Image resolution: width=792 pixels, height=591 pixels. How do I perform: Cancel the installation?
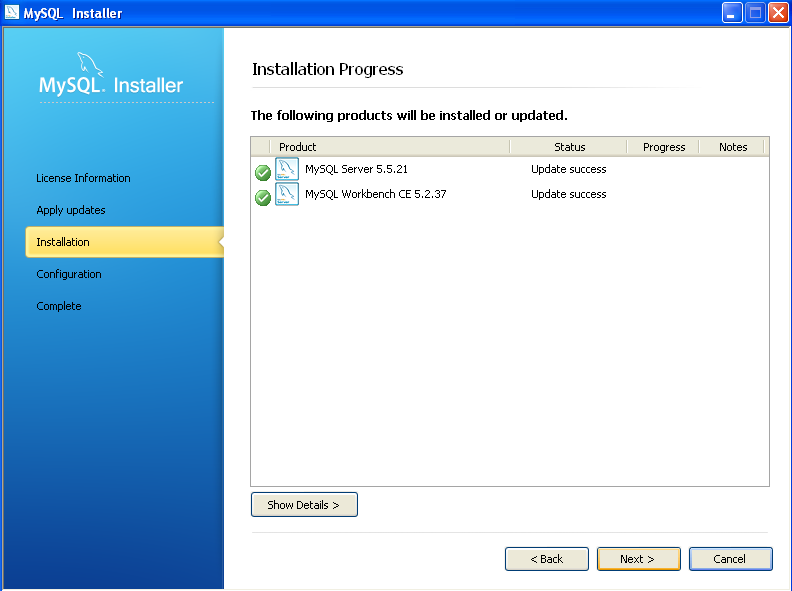pos(730,559)
